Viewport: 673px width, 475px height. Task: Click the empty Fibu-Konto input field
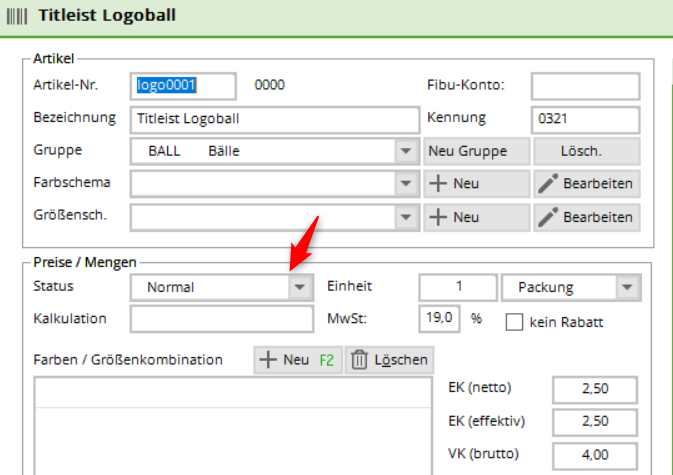(585, 86)
